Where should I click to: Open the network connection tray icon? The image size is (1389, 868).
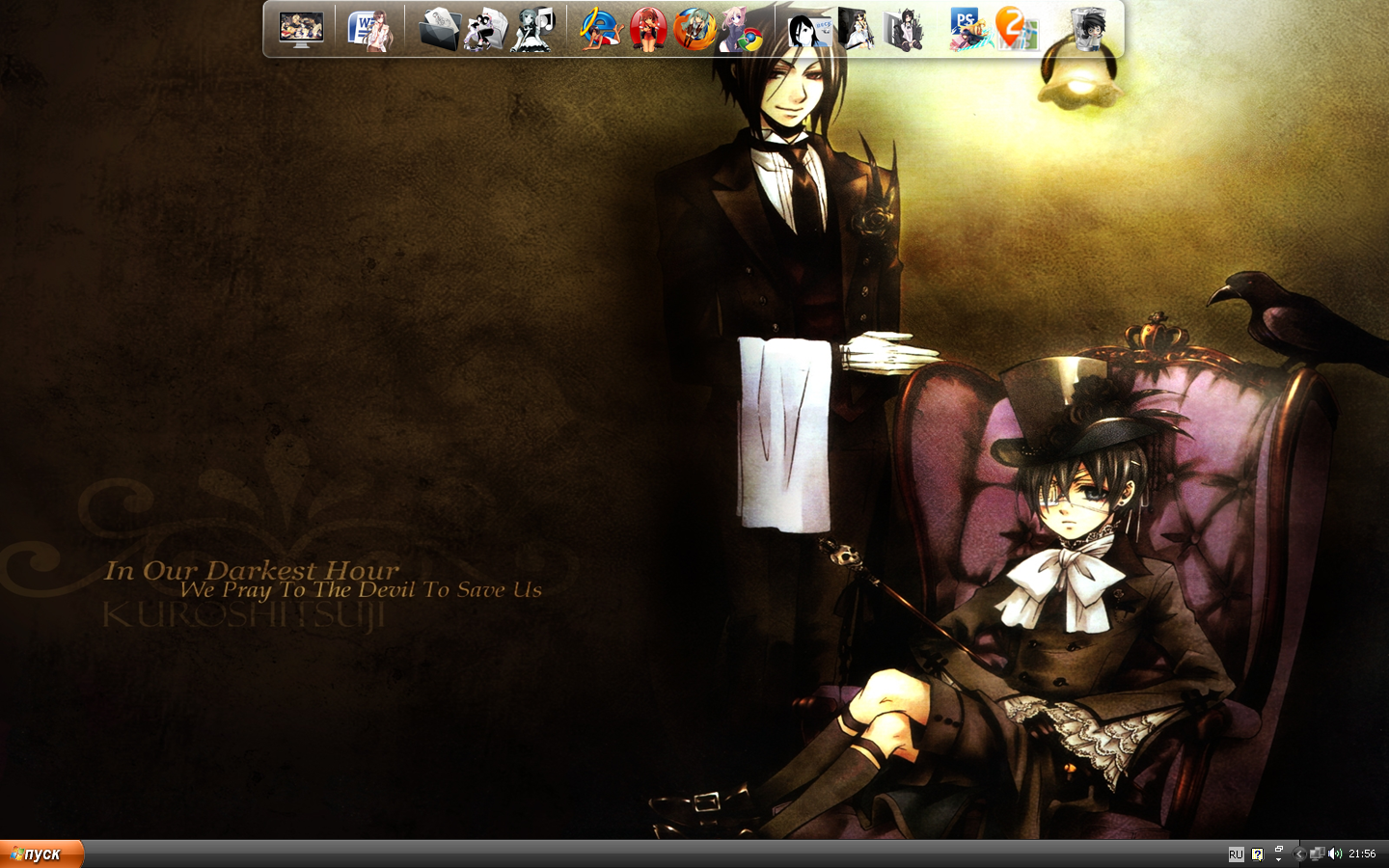[x=1317, y=854]
